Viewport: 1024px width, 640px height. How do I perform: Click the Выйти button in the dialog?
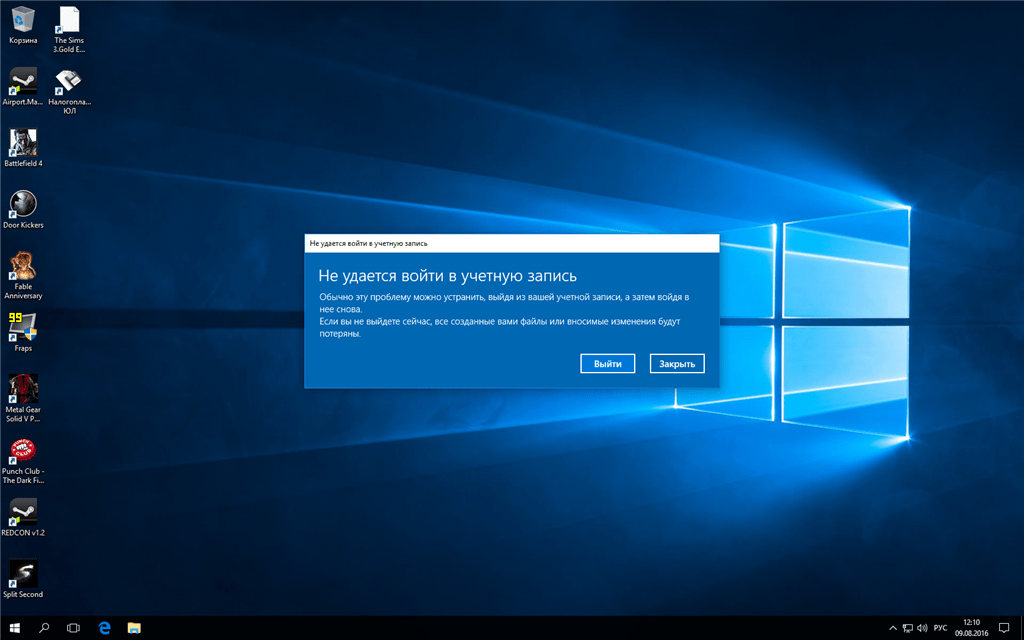607,364
